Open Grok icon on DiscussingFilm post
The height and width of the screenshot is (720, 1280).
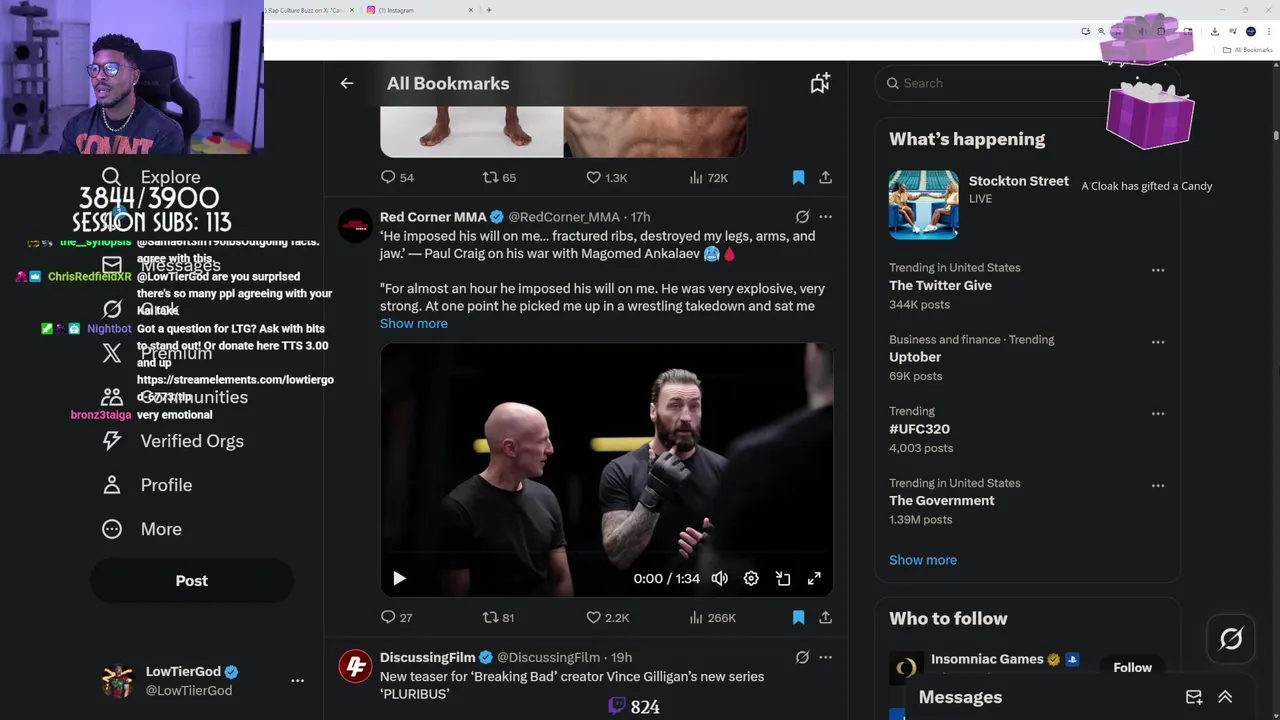pyautogui.click(x=802, y=657)
